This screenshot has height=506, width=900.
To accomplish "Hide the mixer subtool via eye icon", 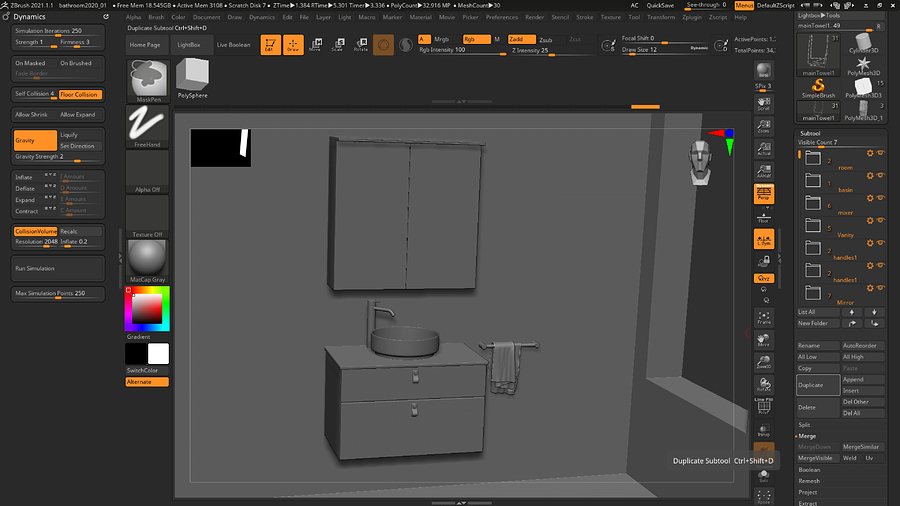I will pos(880,198).
